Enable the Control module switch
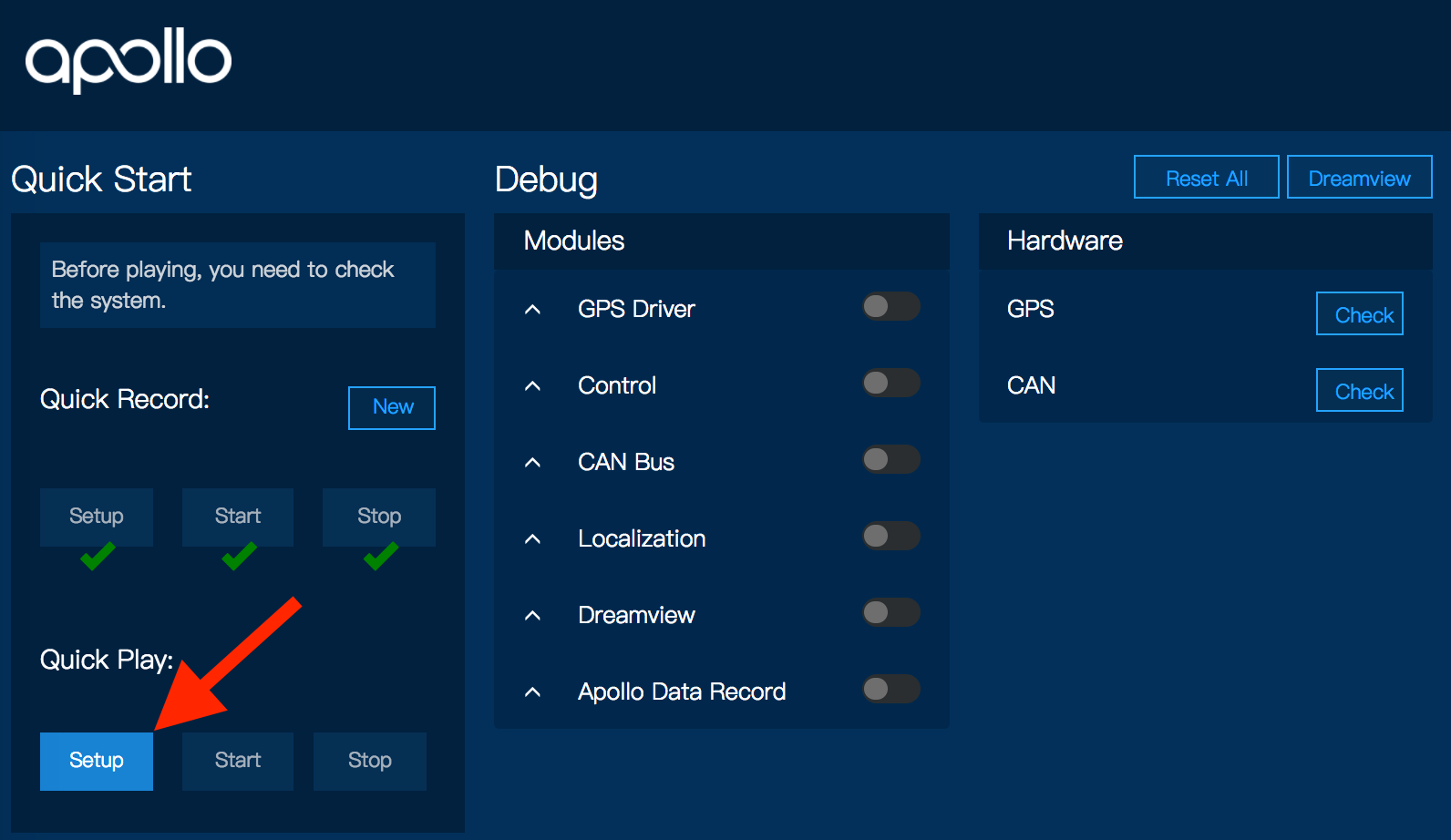Image resolution: width=1451 pixels, height=840 pixels. pos(890,384)
